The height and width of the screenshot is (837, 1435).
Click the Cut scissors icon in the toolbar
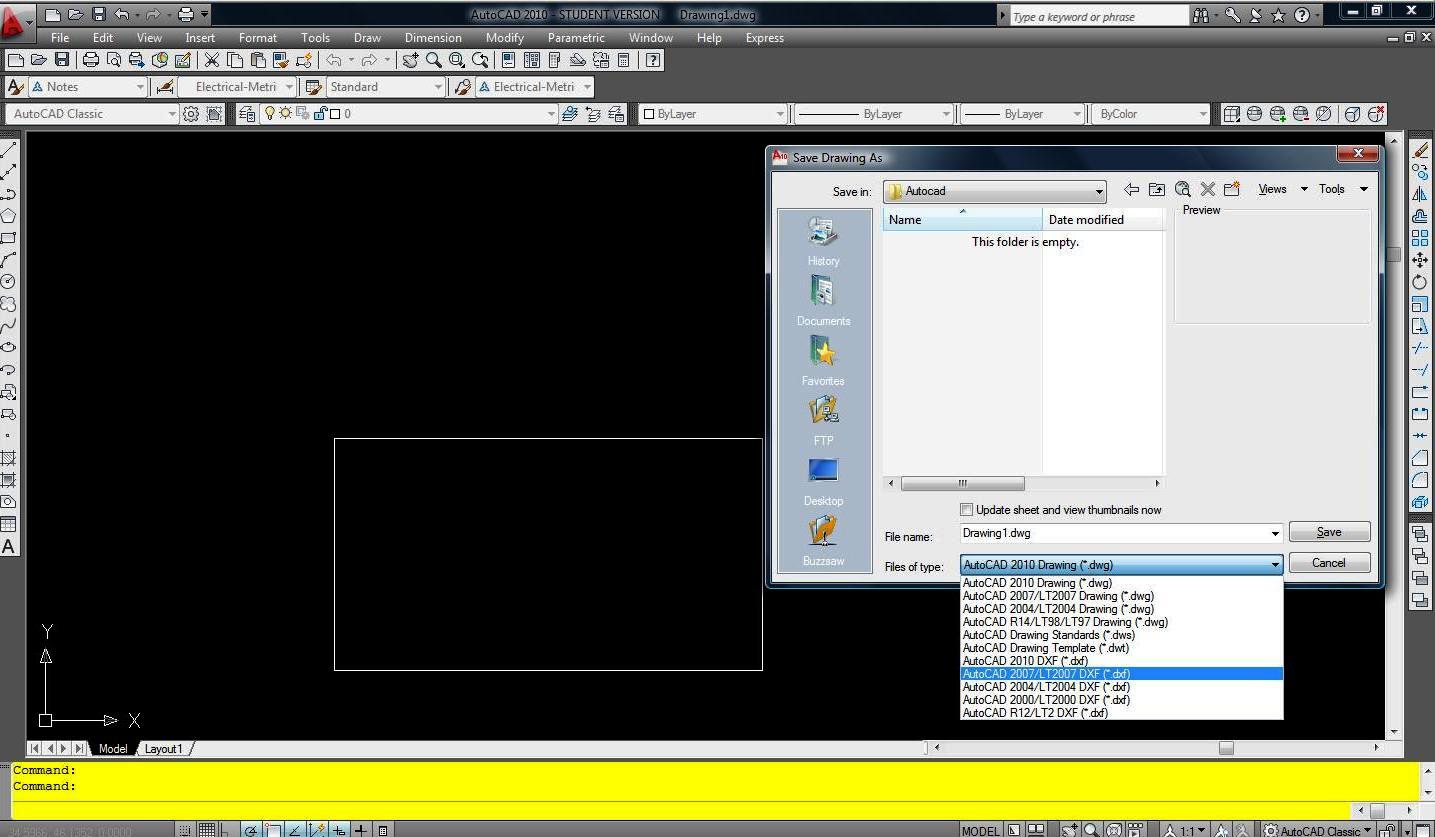point(212,60)
